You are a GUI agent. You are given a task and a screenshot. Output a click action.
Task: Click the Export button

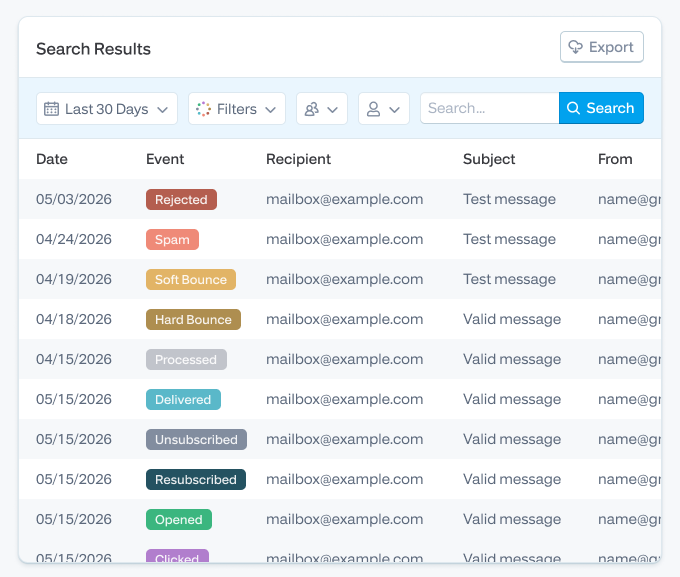602,47
